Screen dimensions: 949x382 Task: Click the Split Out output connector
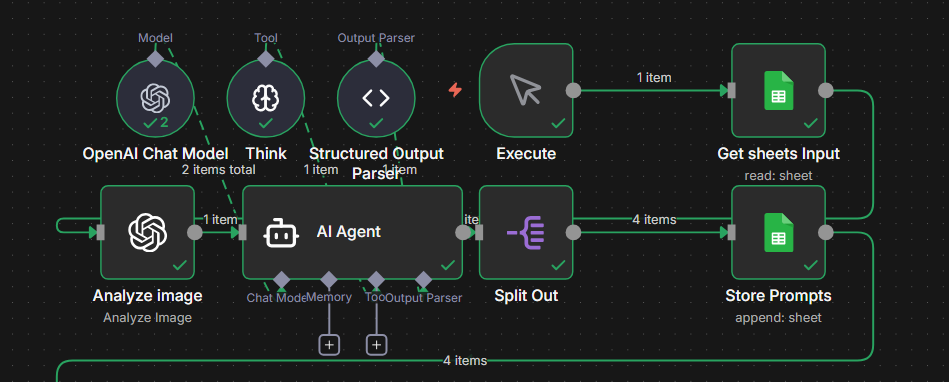pyautogui.click(x=573, y=232)
